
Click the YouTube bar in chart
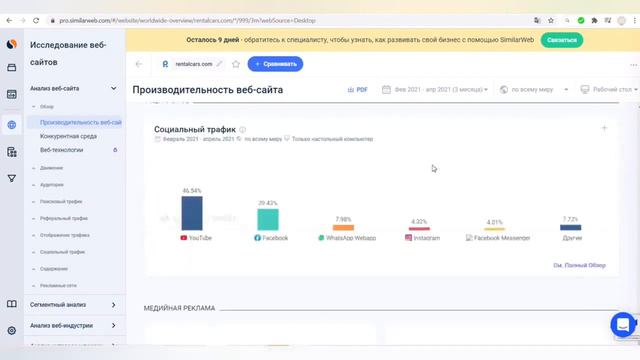click(x=192, y=213)
